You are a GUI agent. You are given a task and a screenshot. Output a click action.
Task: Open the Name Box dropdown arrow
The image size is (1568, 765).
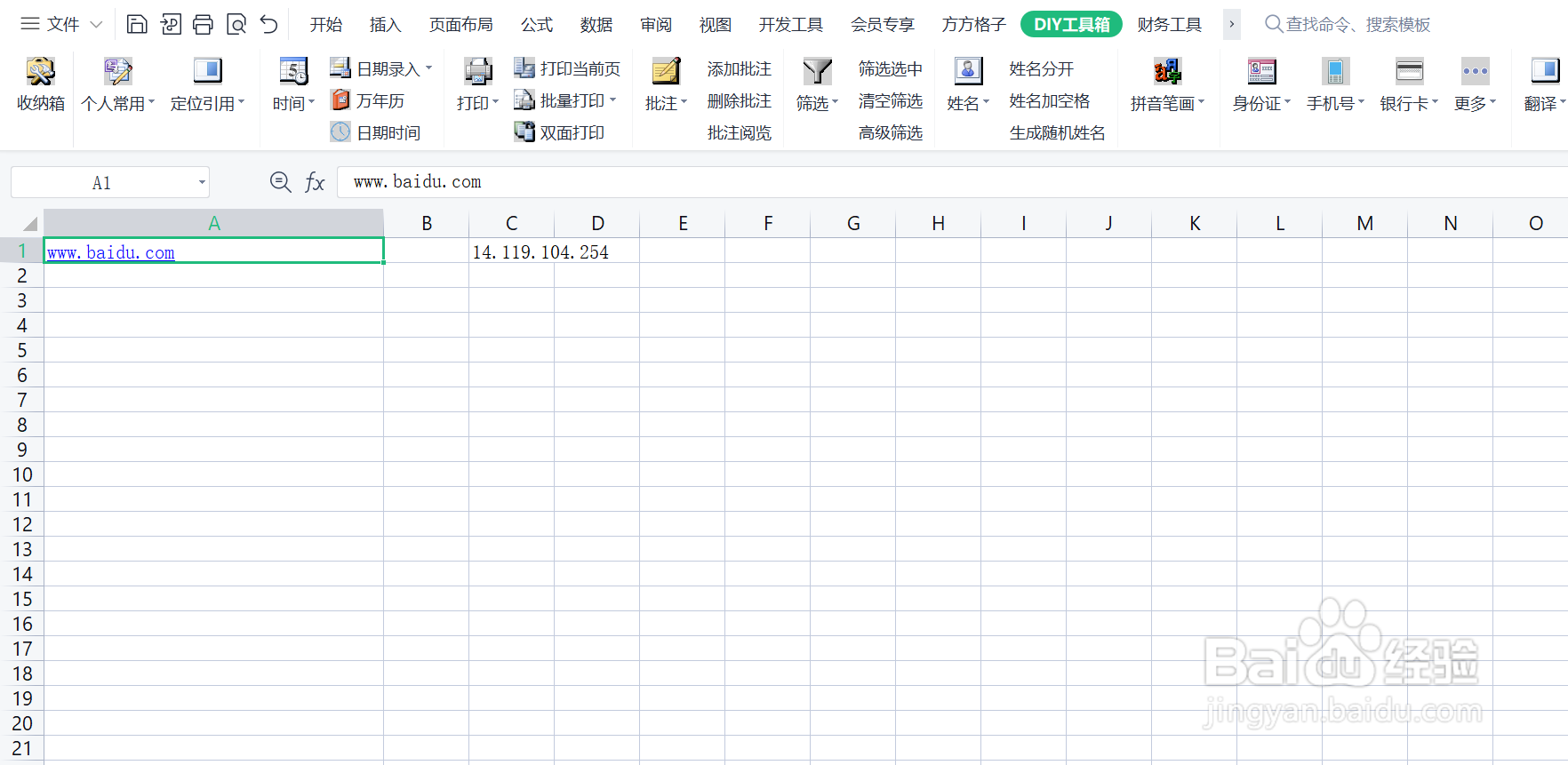point(202,183)
